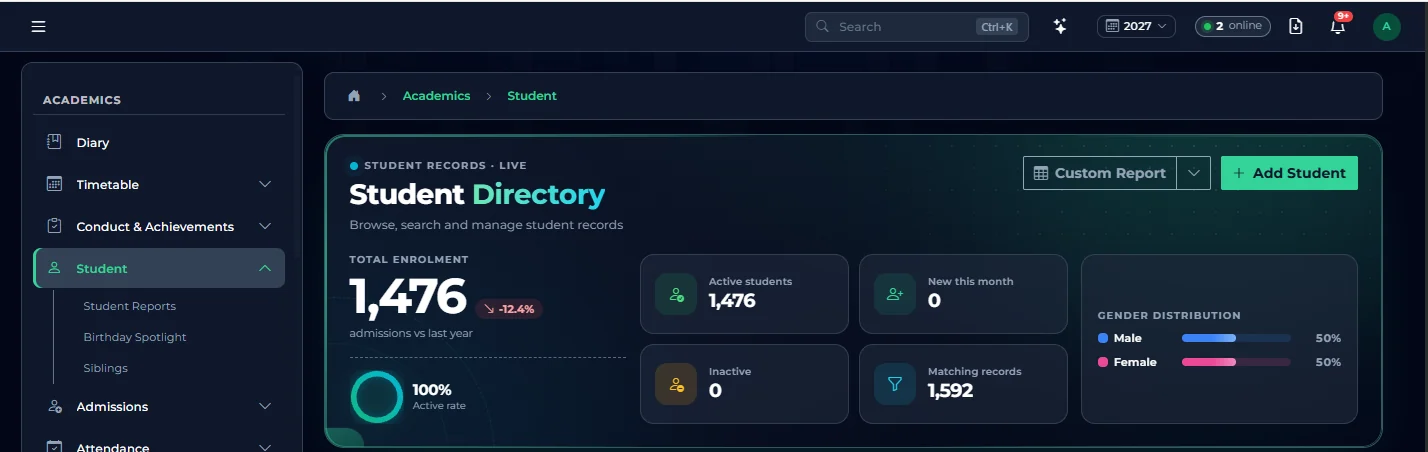Click the Male gender distribution bar
The height and width of the screenshot is (452, 1428).
[x=1236, y=338]
